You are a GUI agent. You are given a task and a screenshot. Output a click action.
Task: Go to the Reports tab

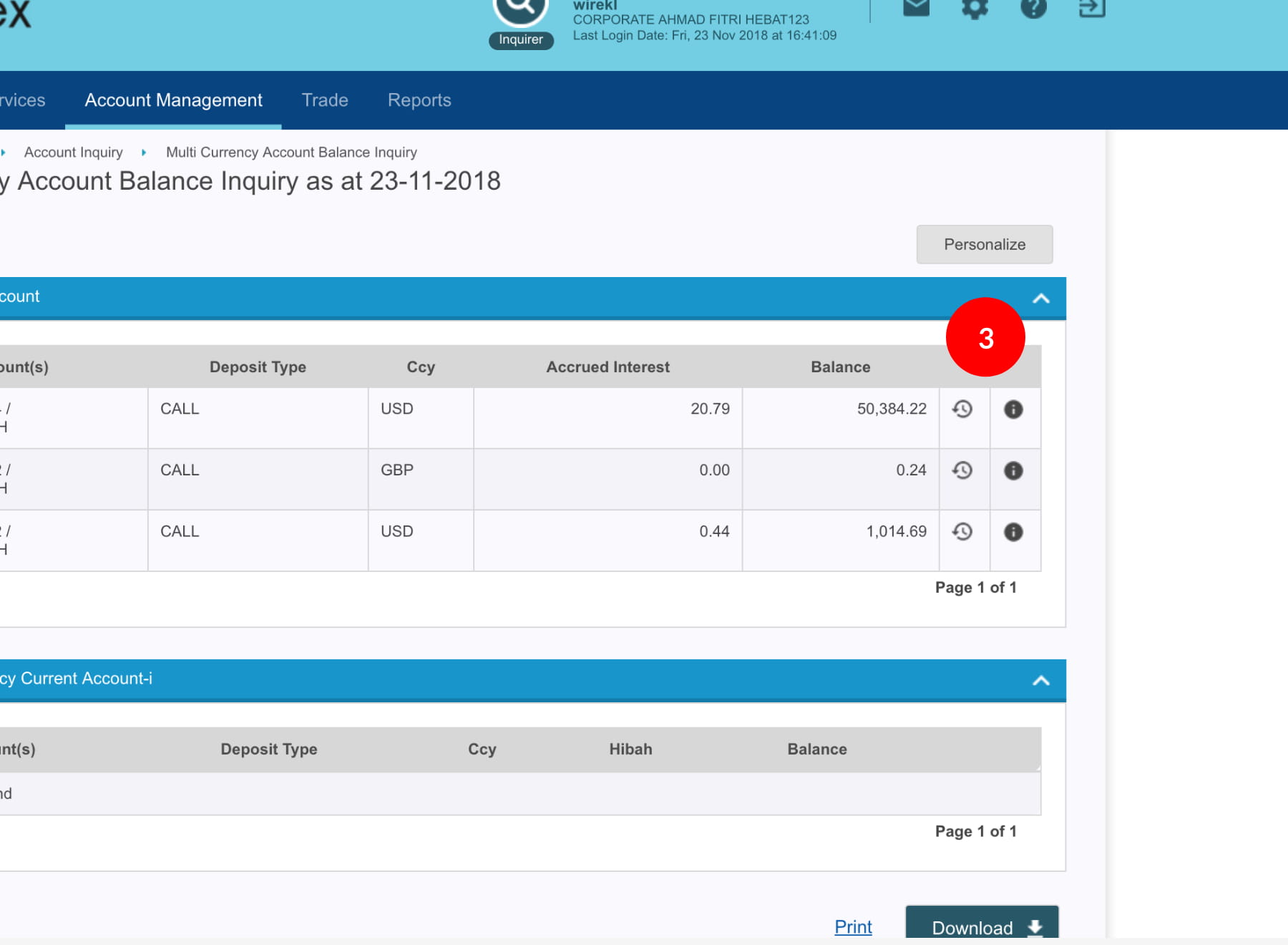pyautogui.click(x=419, y=100)
